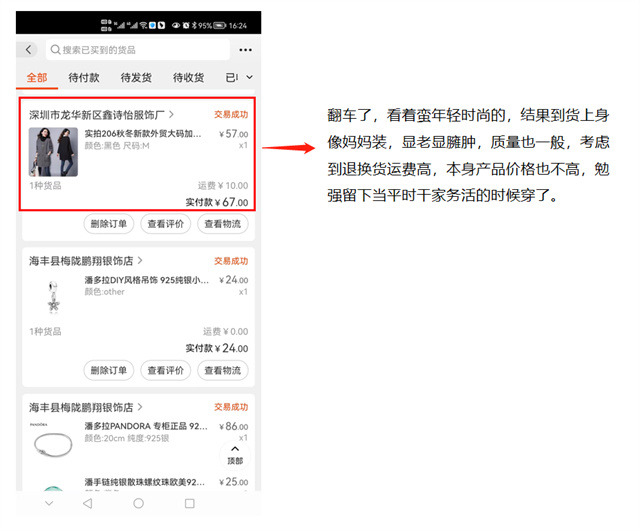Image resolution: width=640 pixels, height=531 pixels.
Task: Tap the Wi-Fi signal status icon
Action: click(143, 25)
